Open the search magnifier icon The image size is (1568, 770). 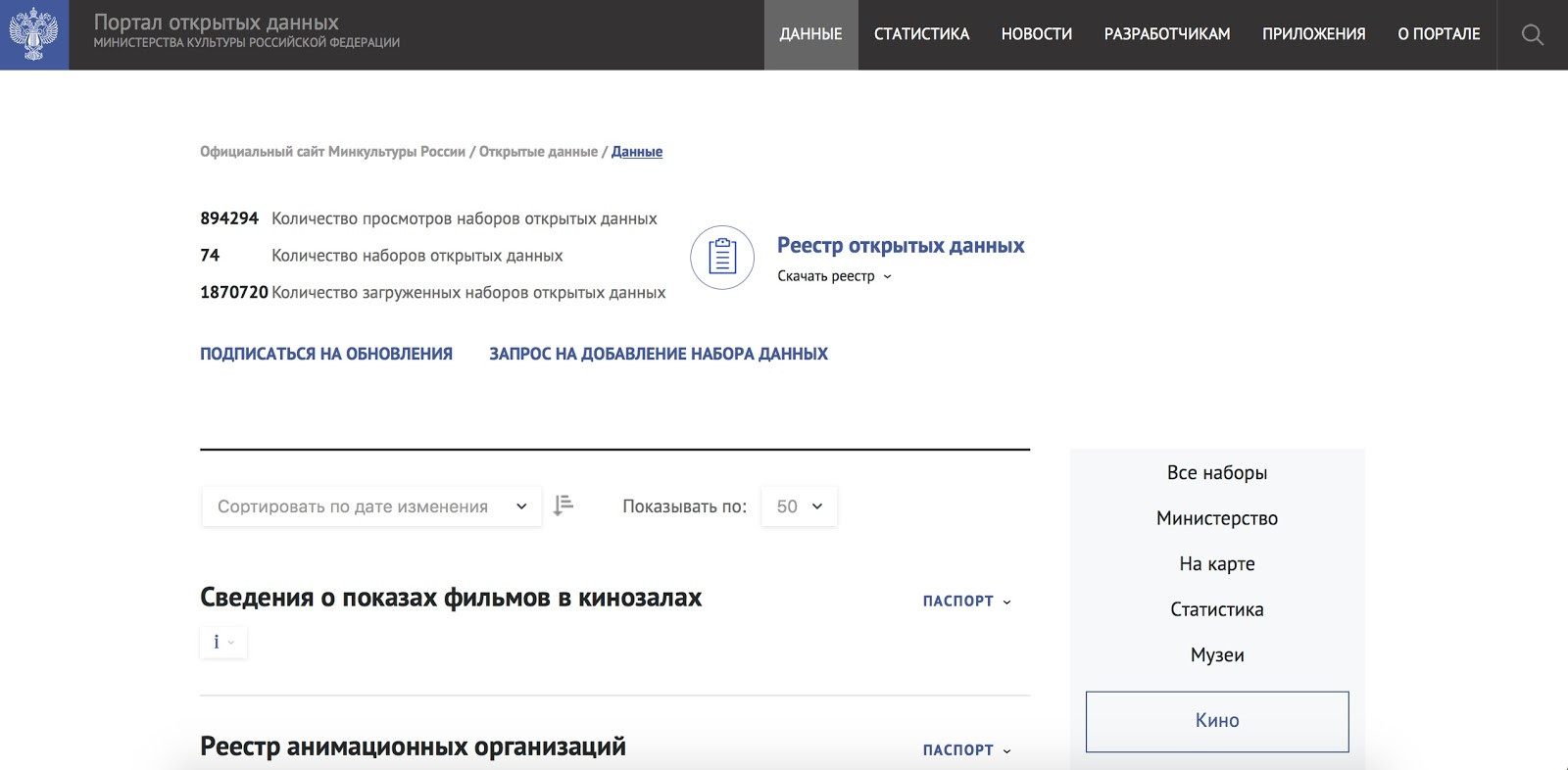[x=1532, y=35]
